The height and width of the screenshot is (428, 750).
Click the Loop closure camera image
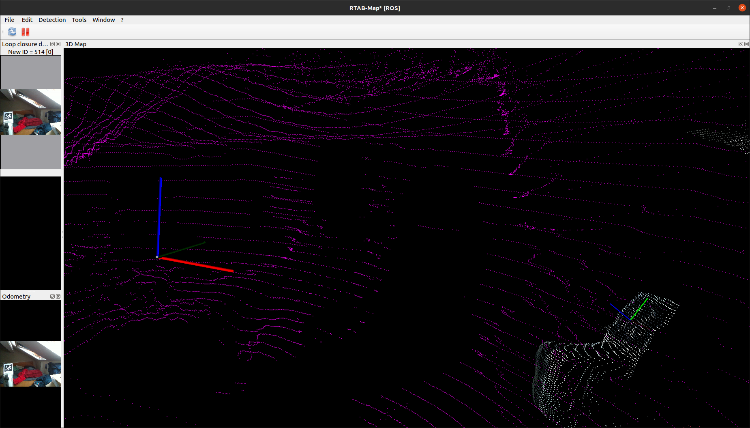coord(31,112)
